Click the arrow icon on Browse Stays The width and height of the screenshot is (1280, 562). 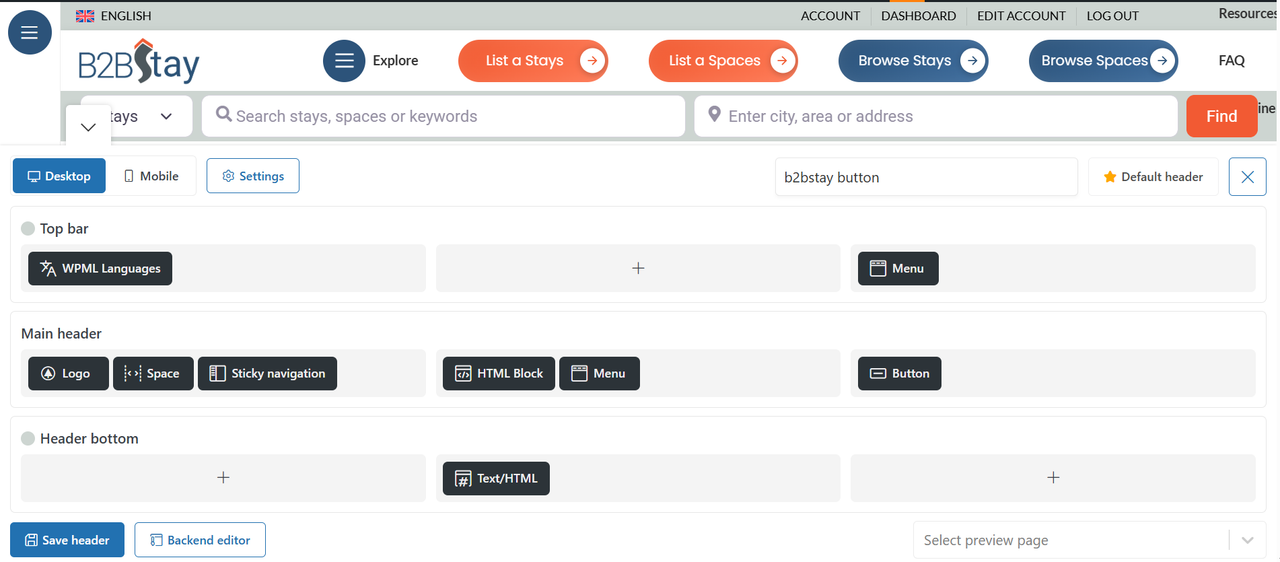tap(972, 61)
